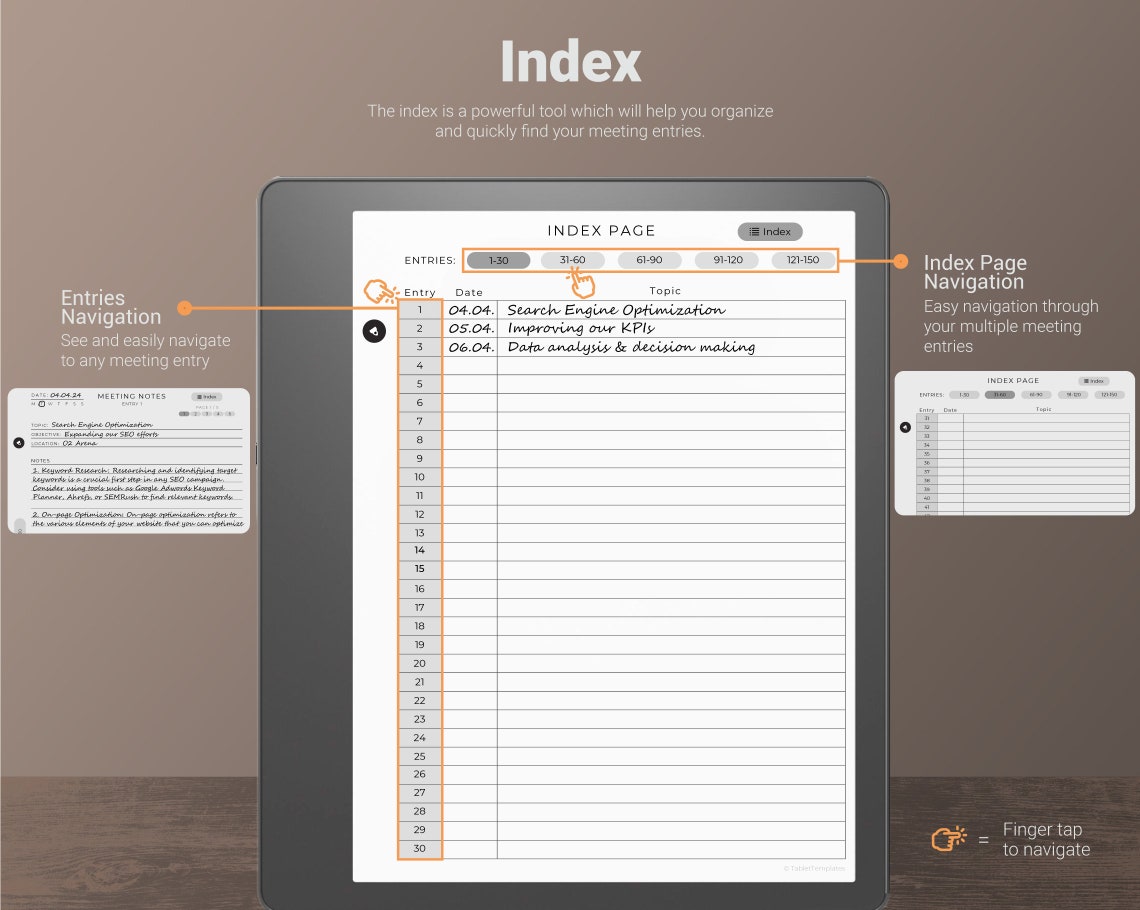Click the round back arrow on tablet's left edge
1140x910 pixels.
(374, 330)
